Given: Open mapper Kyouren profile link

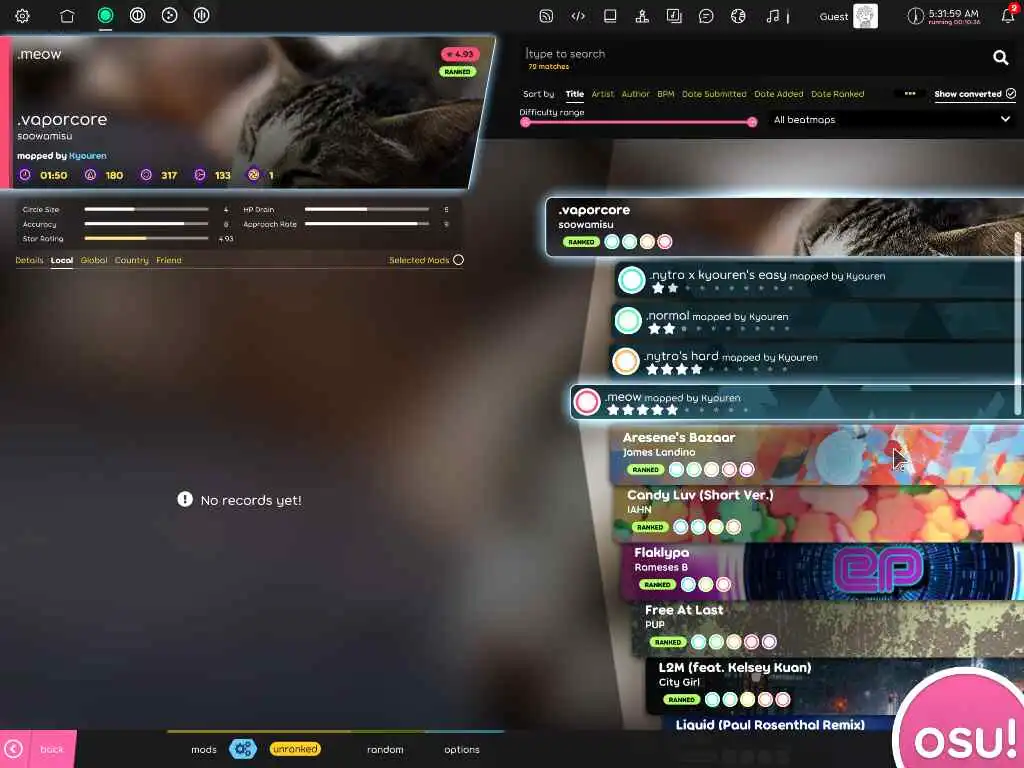Looking at the screenshot, I should pos(88,155).
